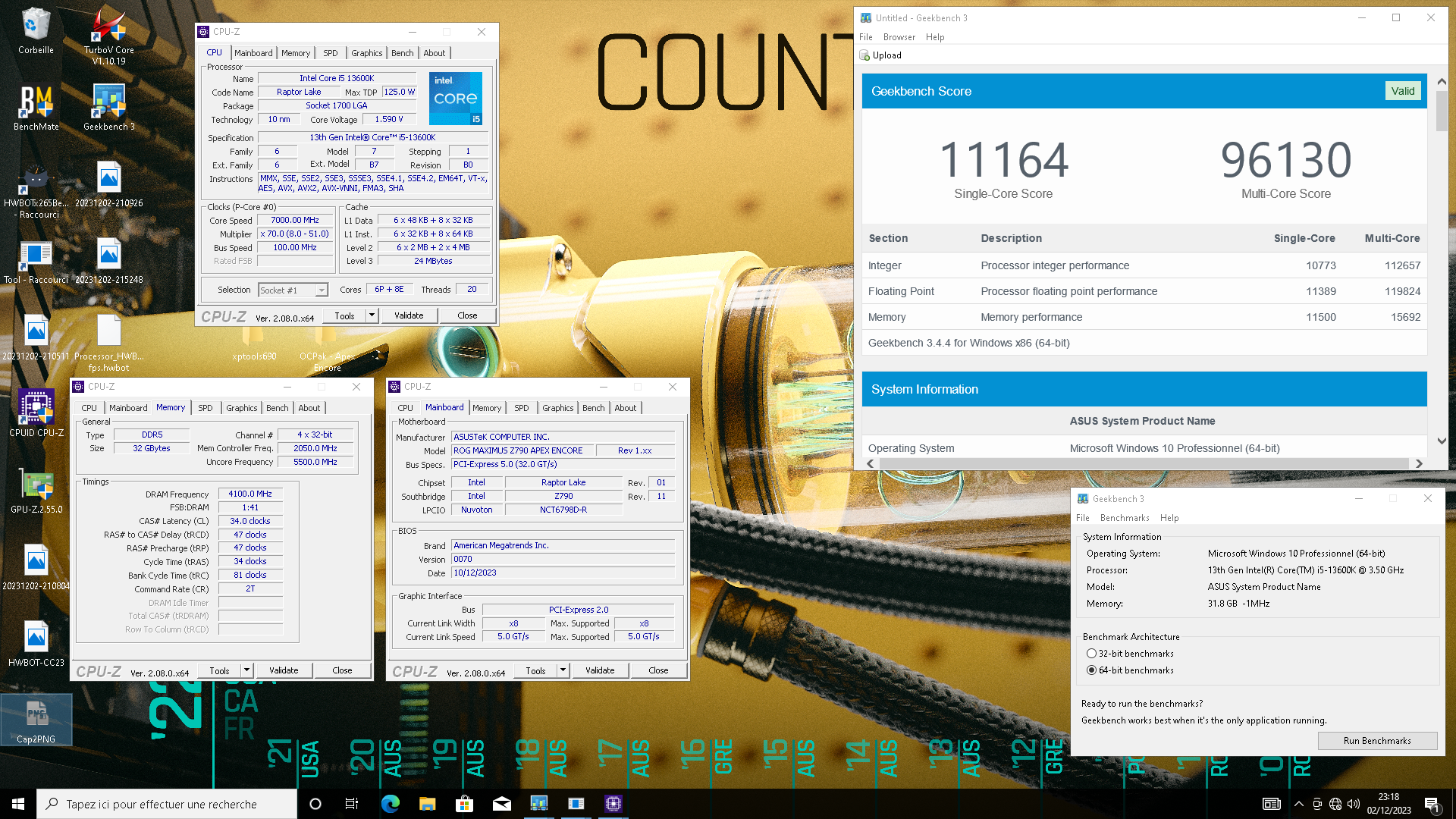Open Task View on the taskbar
The image size is (1456, 819).
coord(352,804)
